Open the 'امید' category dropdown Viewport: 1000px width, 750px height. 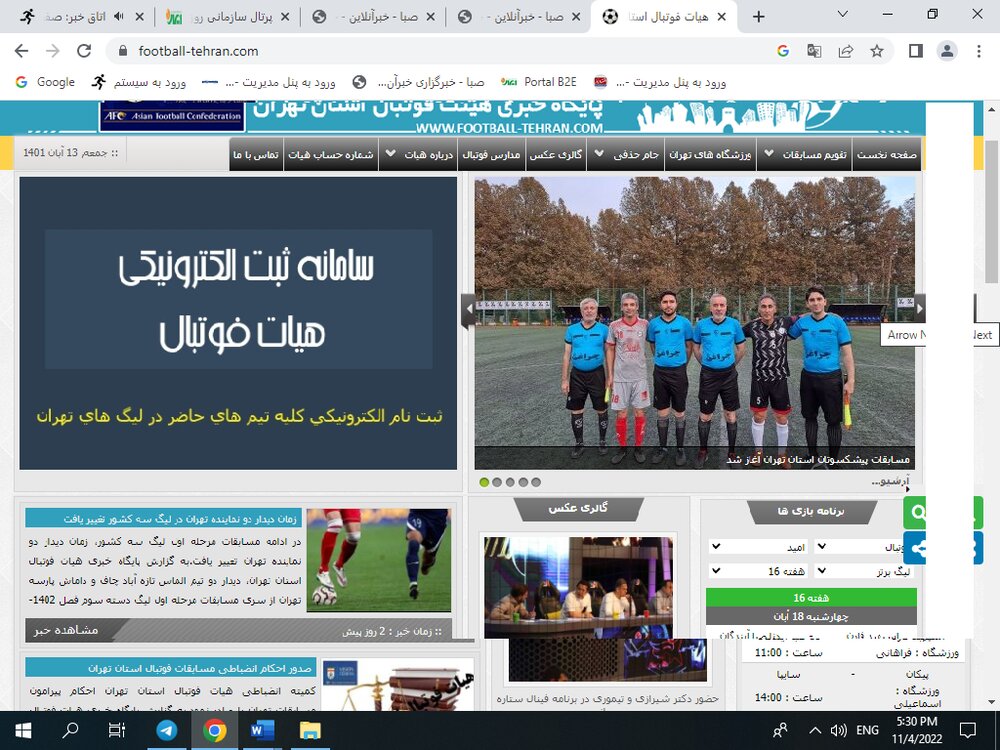(x=761, y=547)
